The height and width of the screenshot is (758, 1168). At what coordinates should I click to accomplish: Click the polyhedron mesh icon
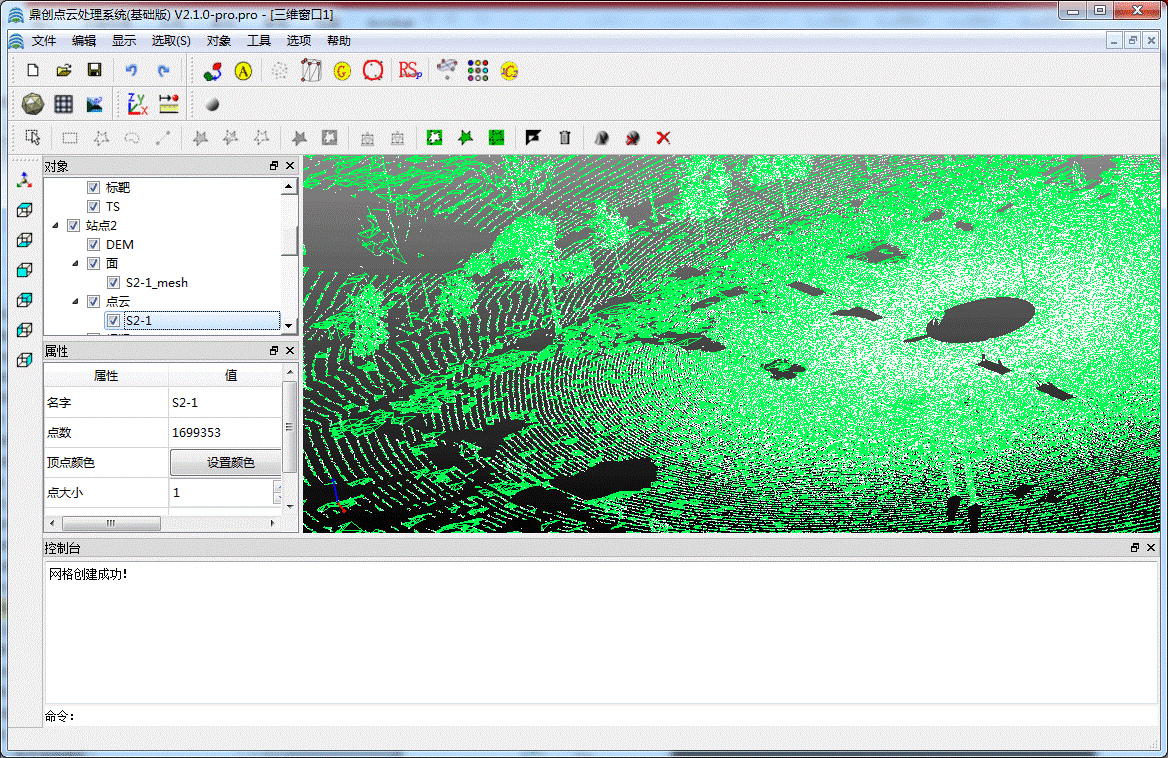32,103
